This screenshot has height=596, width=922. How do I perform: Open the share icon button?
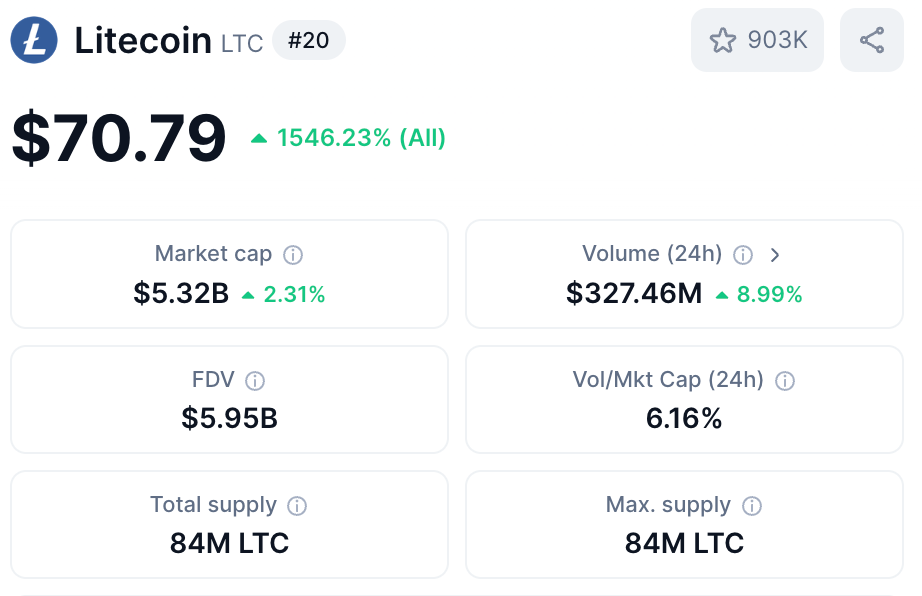(x=872, y=40)
